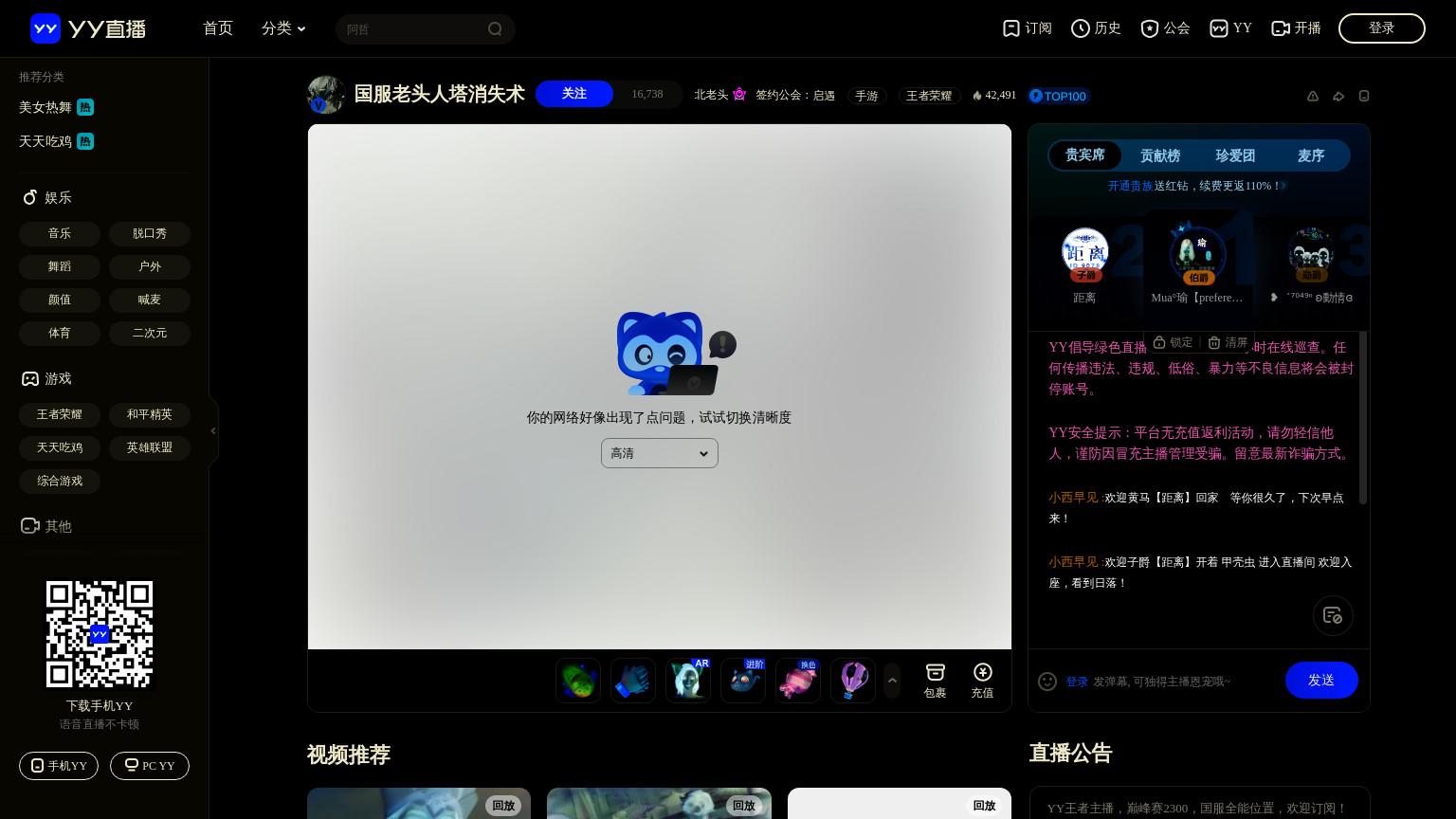Click the streamer avatar image
This screenshot has width=1456, height=819.
[325, 95]
